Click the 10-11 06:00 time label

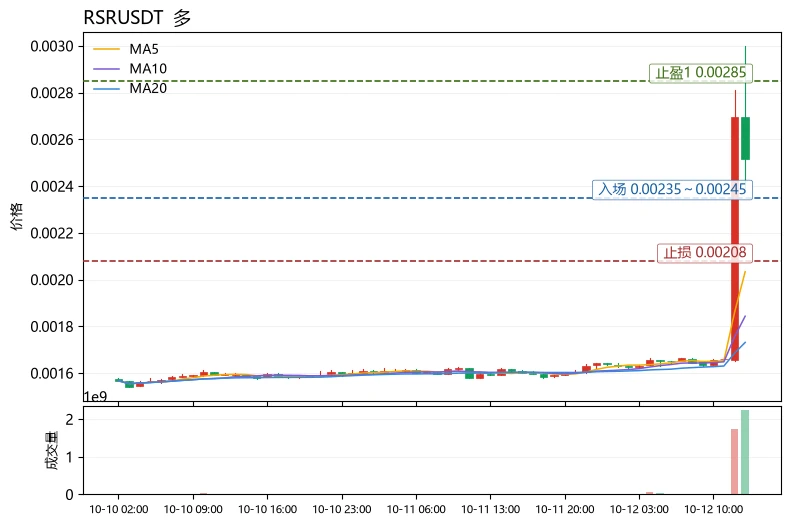click(416, 509)
